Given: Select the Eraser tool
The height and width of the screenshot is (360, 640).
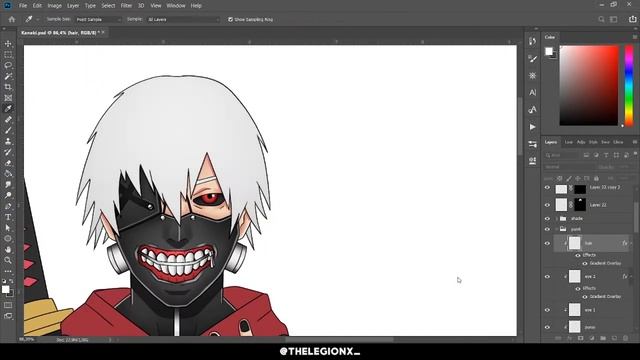Looking at the screenshot, I should point(8,163).
